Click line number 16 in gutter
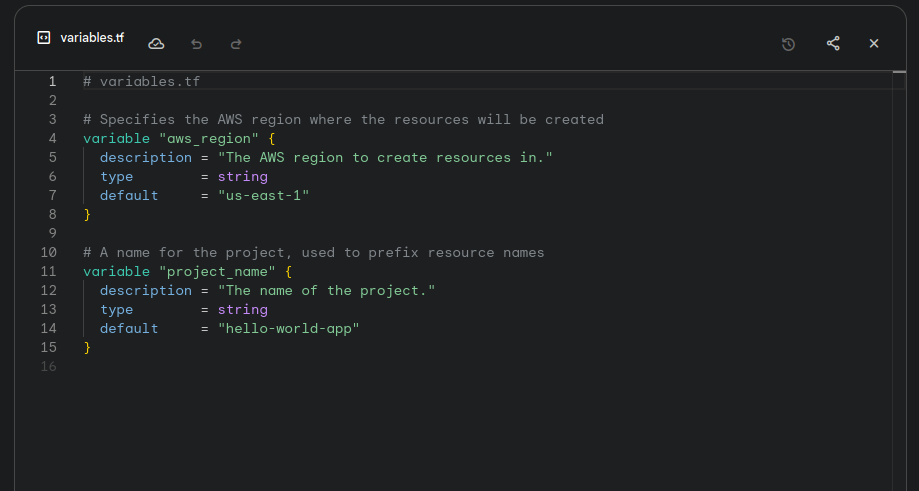919x491 pixels. pos(49,366)
